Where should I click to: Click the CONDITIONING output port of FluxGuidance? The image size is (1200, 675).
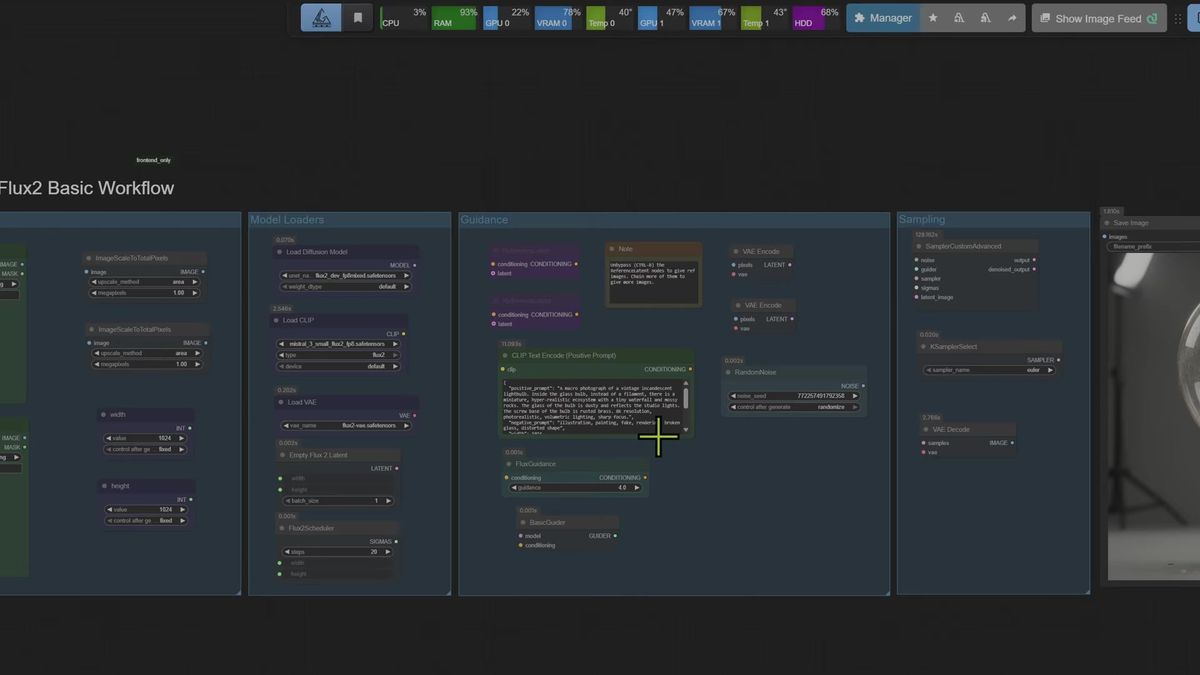coord(646,477)
